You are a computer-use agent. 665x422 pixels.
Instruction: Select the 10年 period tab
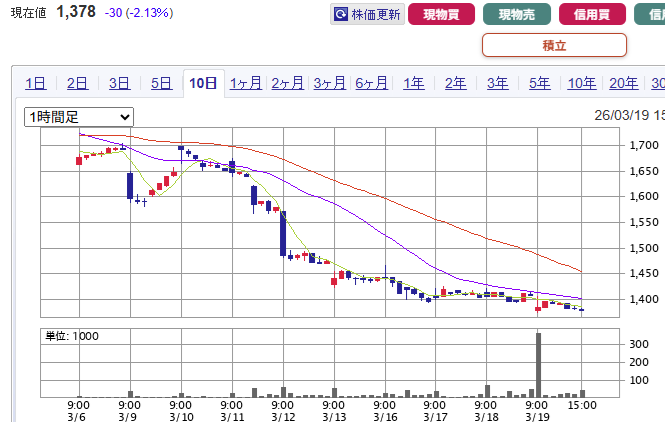(581, 83)
